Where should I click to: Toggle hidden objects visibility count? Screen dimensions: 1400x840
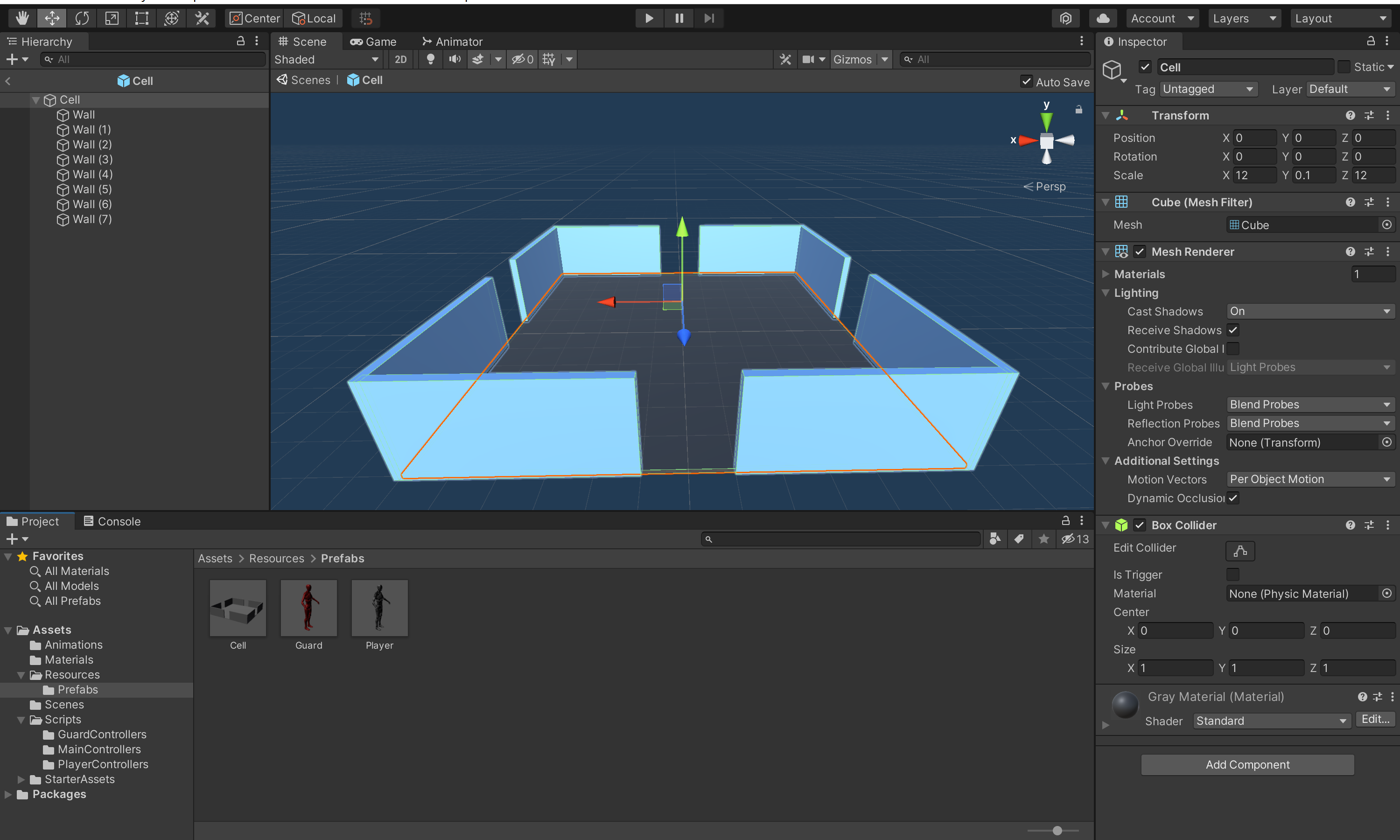point(522,59)
